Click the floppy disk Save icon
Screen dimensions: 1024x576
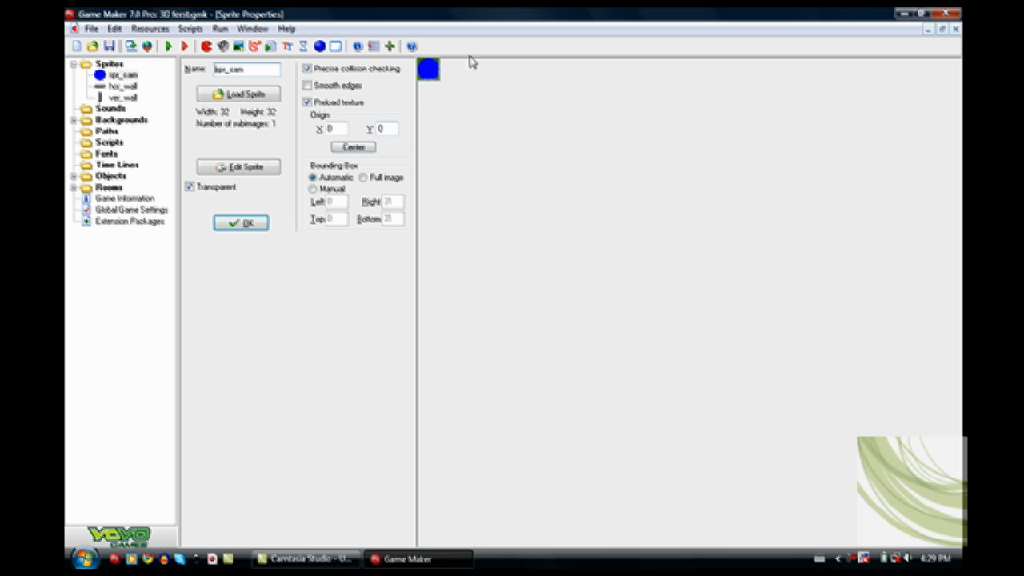point(109,46)
